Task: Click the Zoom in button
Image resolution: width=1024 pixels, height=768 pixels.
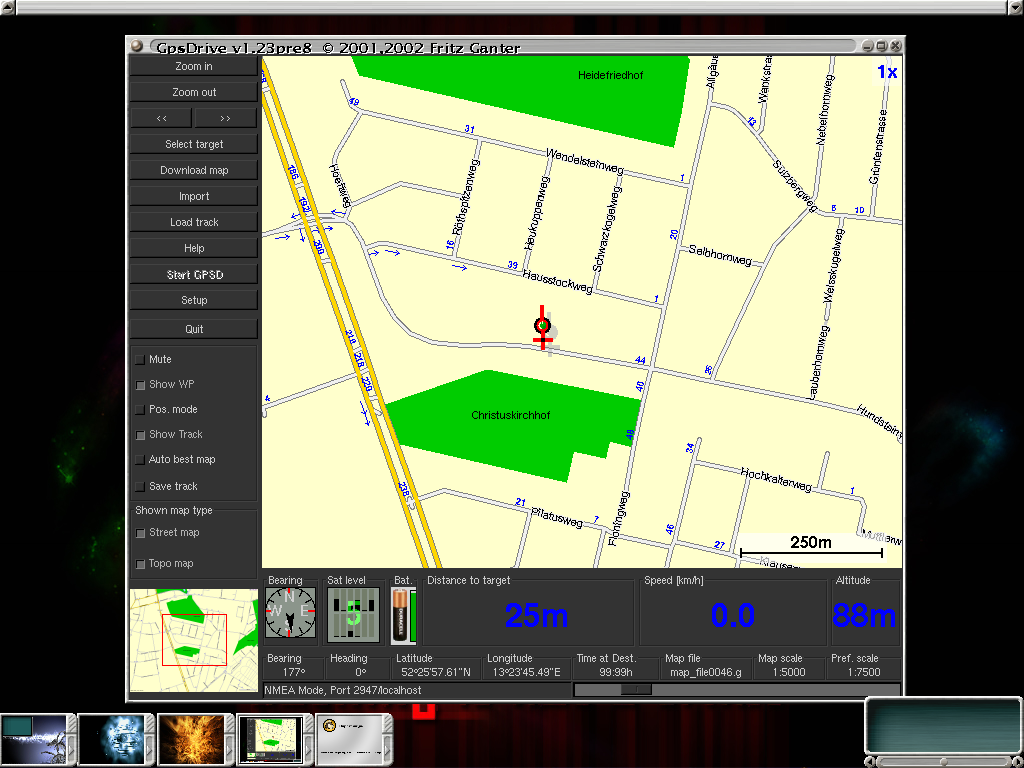Action: [194, 66]
